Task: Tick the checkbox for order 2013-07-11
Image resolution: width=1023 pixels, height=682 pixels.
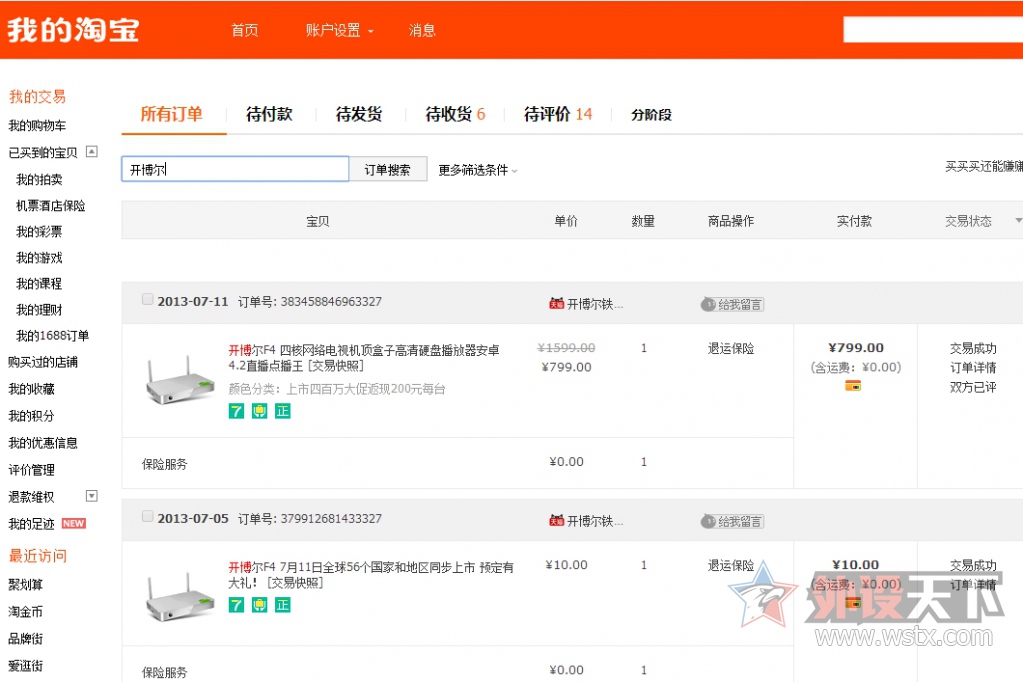Action: tap(147, 300)
